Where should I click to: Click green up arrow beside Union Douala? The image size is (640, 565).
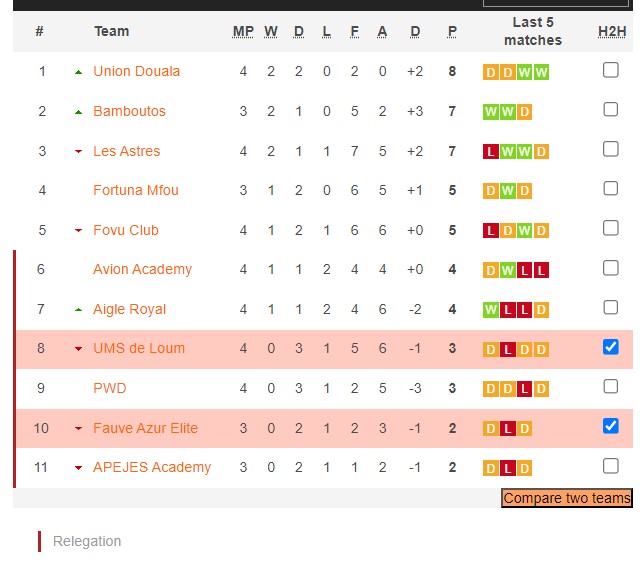click(x=78, y=72)
